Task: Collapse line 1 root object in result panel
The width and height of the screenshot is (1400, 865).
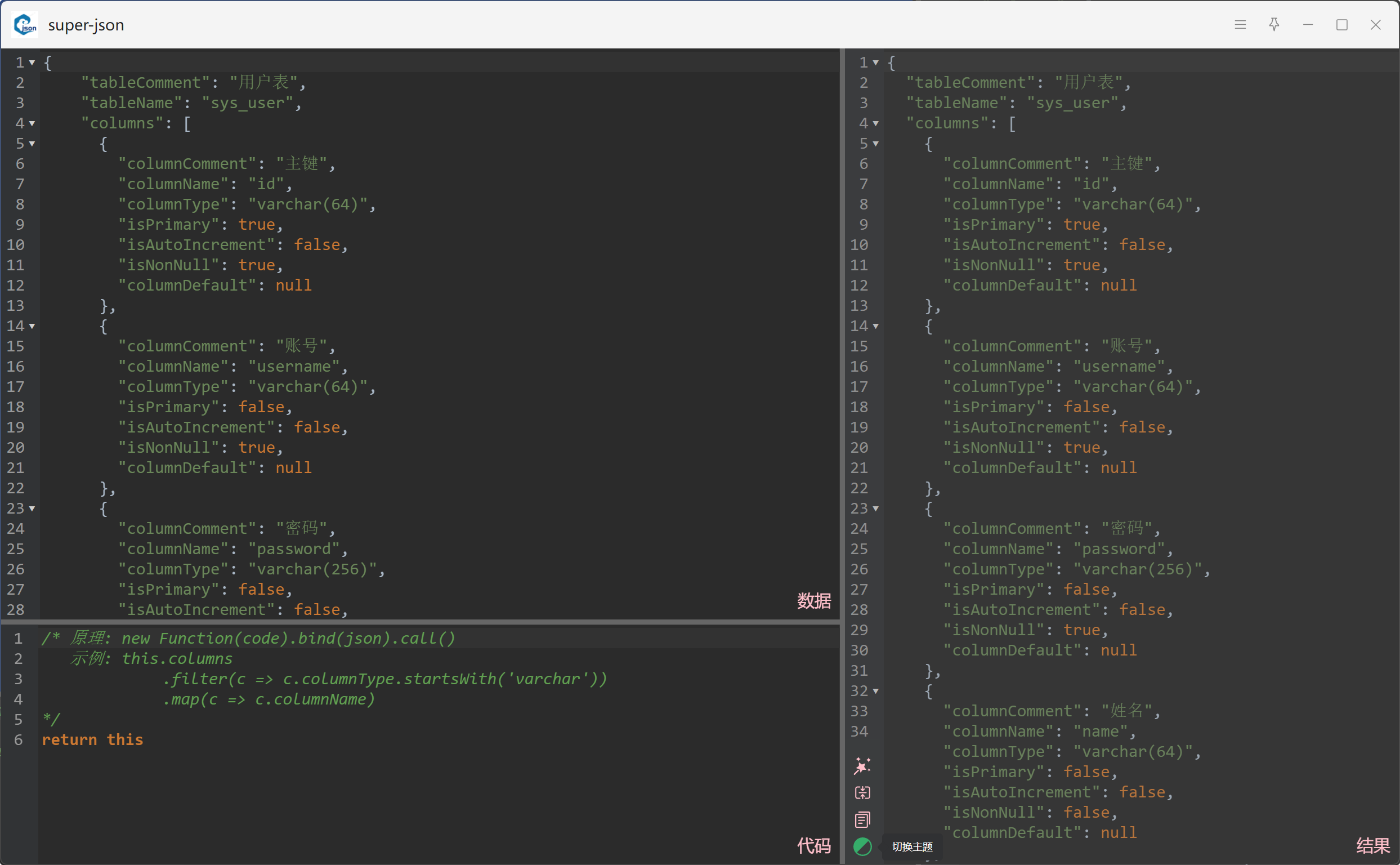Action: [875, 63]
